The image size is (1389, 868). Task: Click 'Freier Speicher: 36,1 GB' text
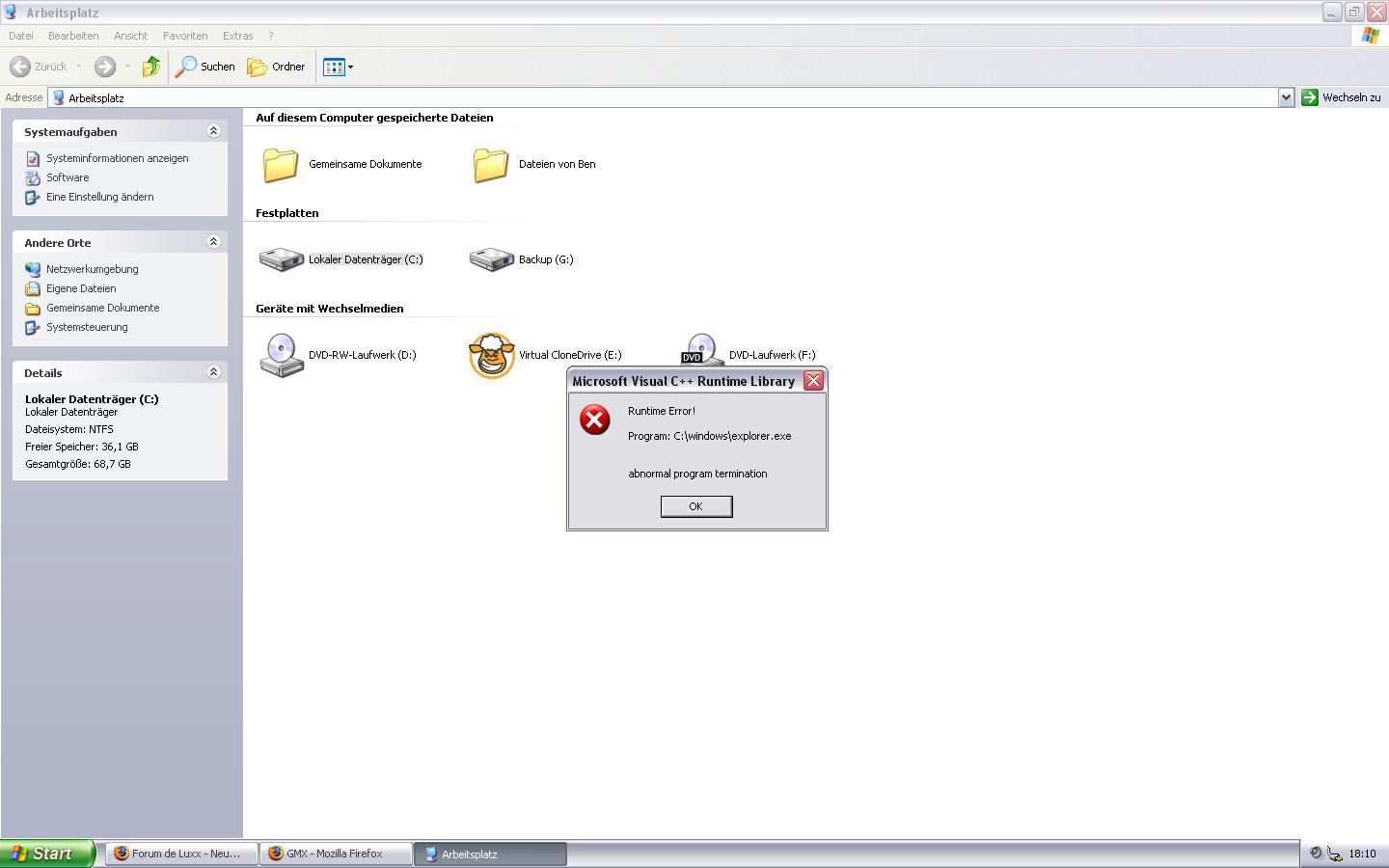point(81,447)
